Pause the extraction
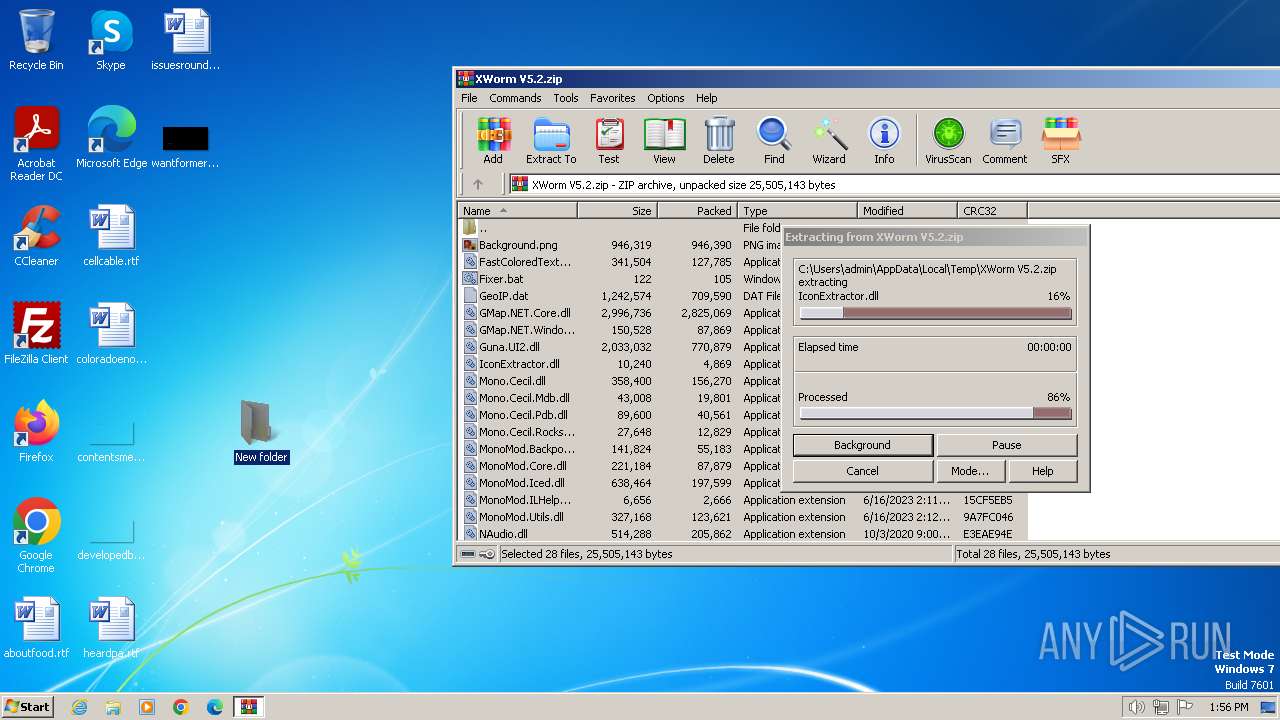 click(x=1006, y=445)
